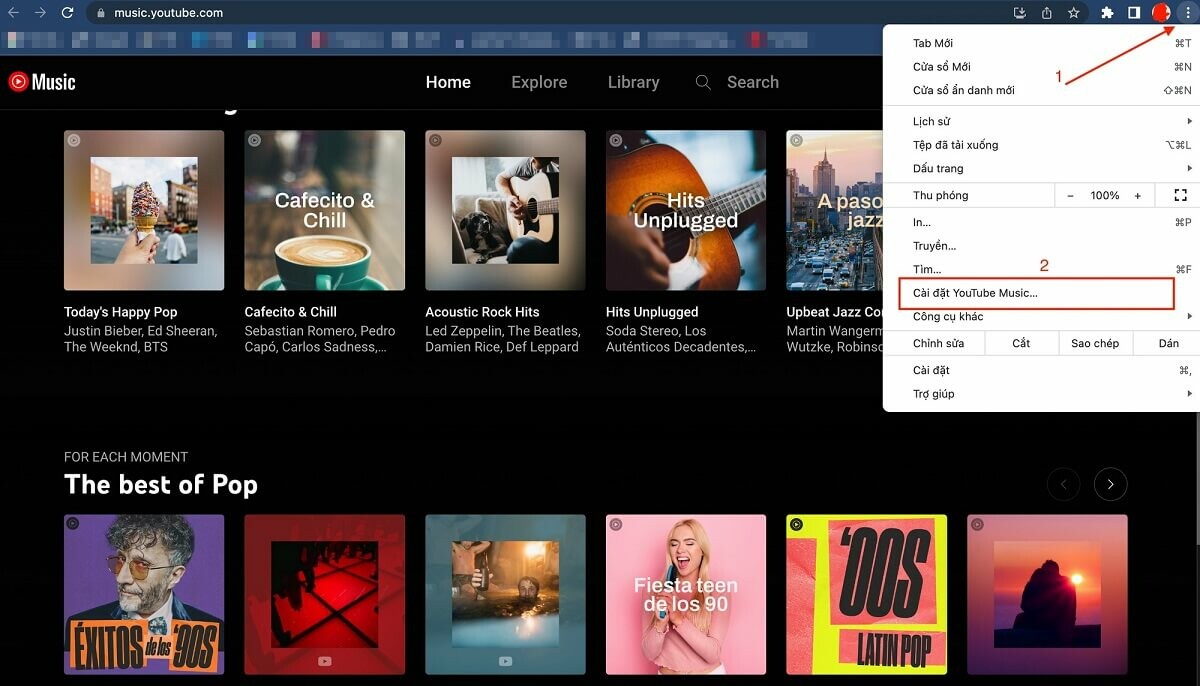Click the fullscreen icon in zoom row

pyautogui.click(x=1180, y=195)
